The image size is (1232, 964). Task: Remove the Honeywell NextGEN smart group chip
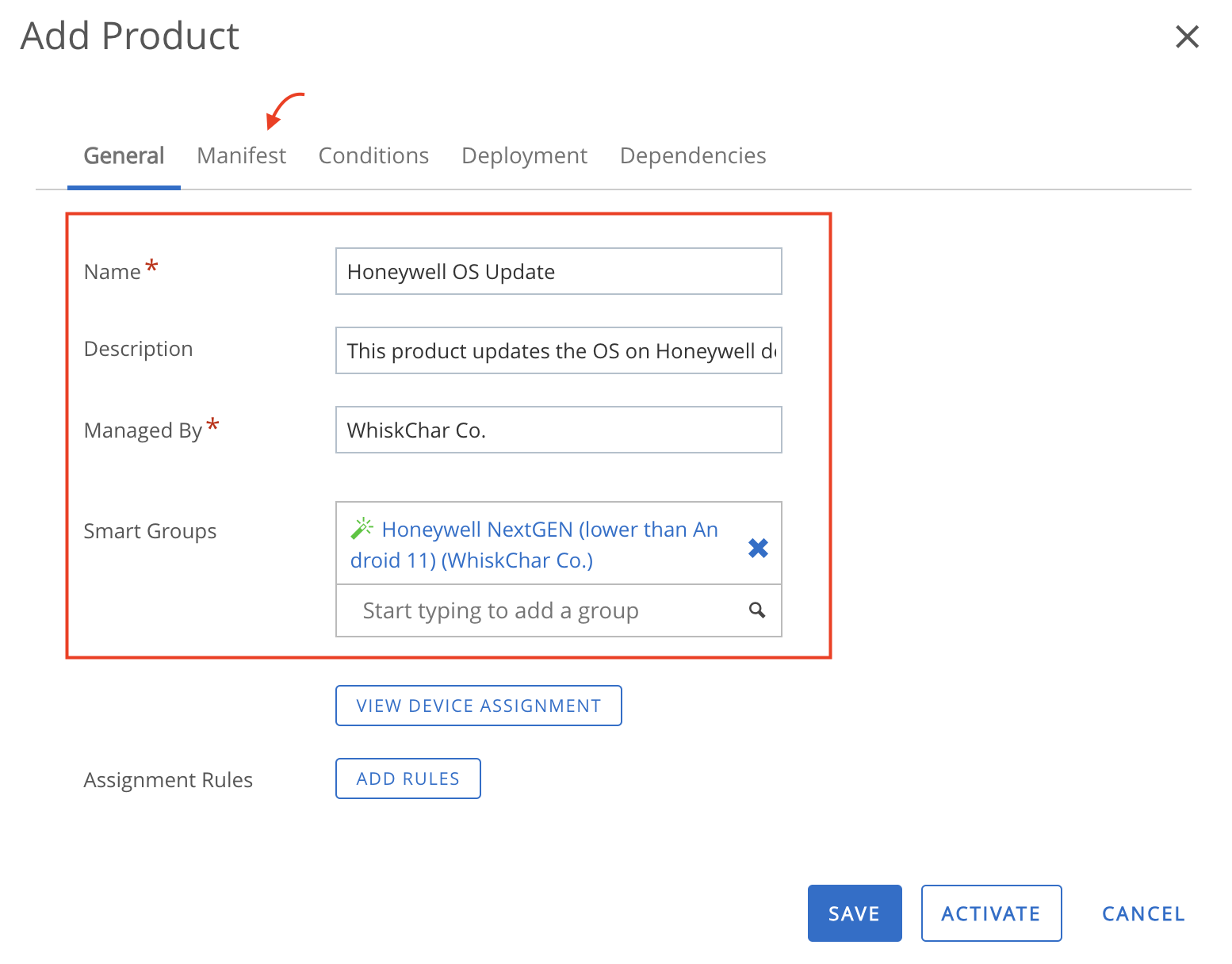(758, 548)
